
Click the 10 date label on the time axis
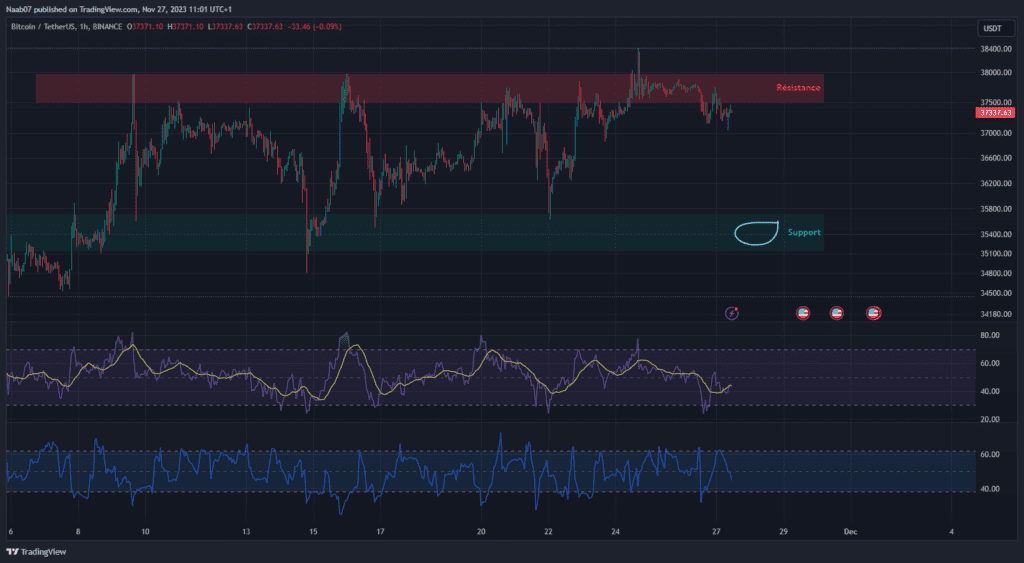click(x=146, y=532)
